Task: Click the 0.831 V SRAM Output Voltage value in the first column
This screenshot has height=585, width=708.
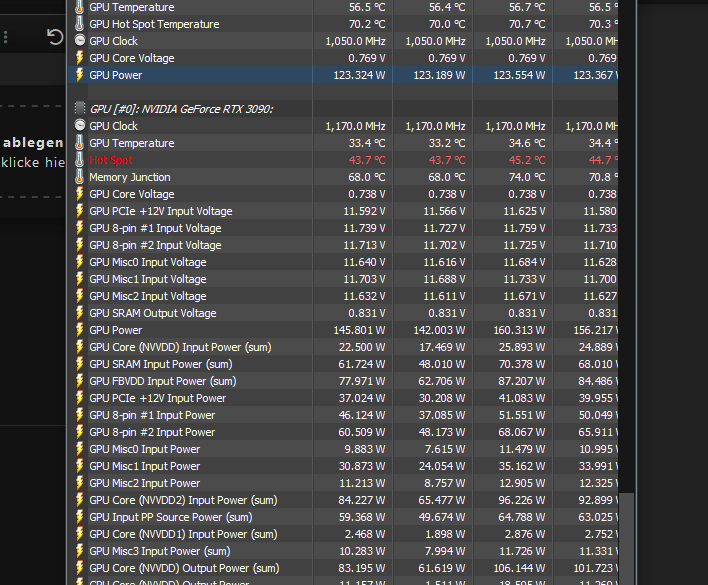Action: (x=367, y=313)
